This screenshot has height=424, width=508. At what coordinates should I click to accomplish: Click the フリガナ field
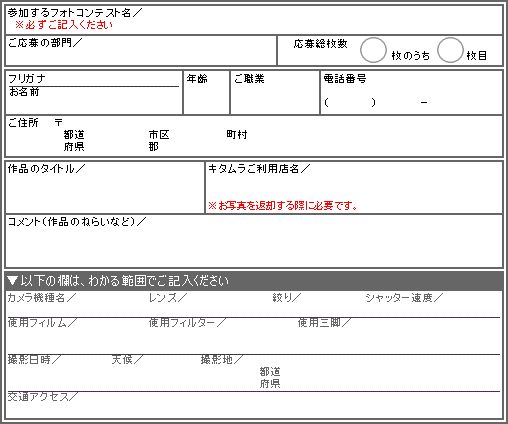click(94, 79)
